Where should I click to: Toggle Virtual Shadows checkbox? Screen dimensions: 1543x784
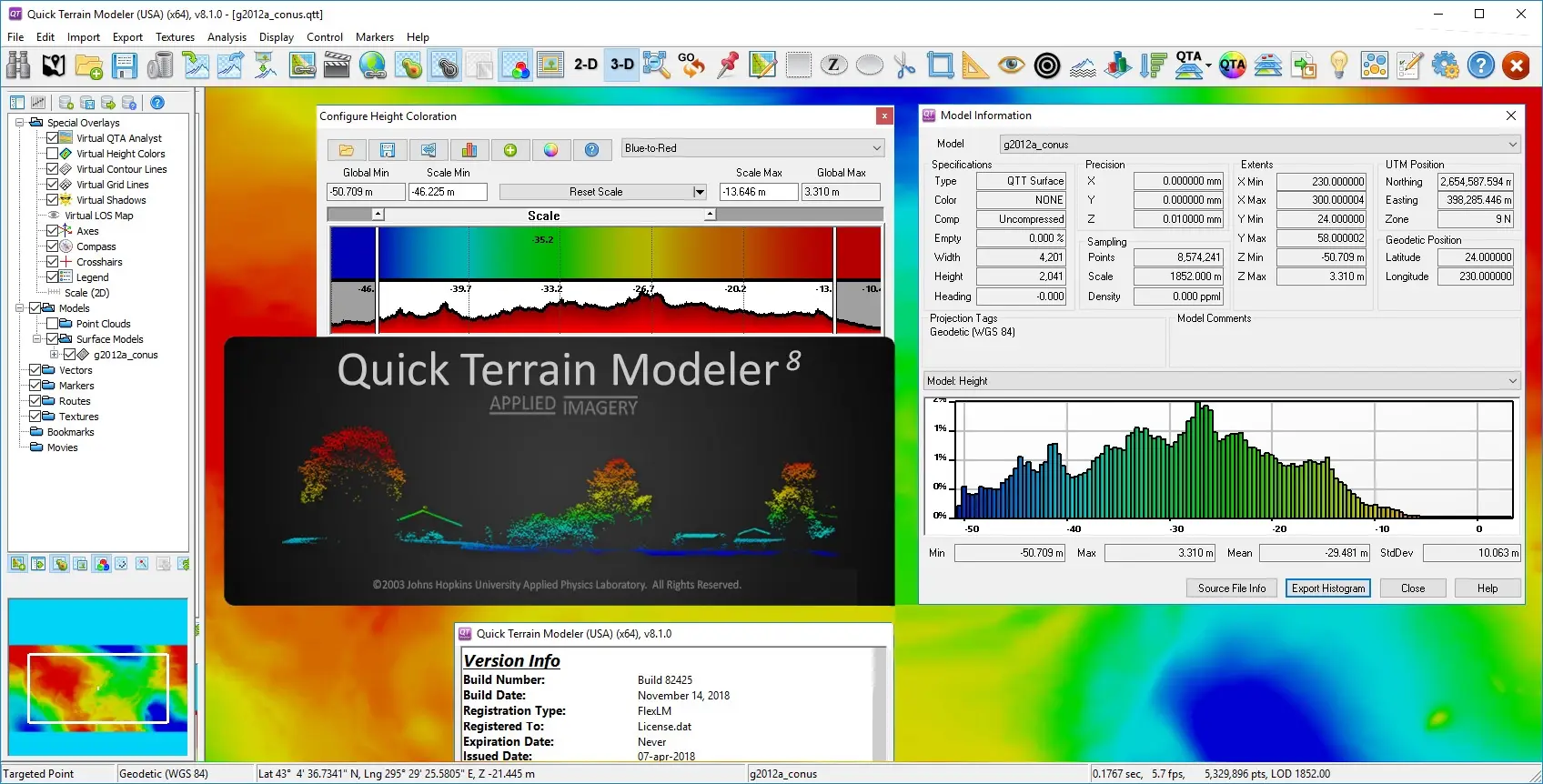click(52, 200)
